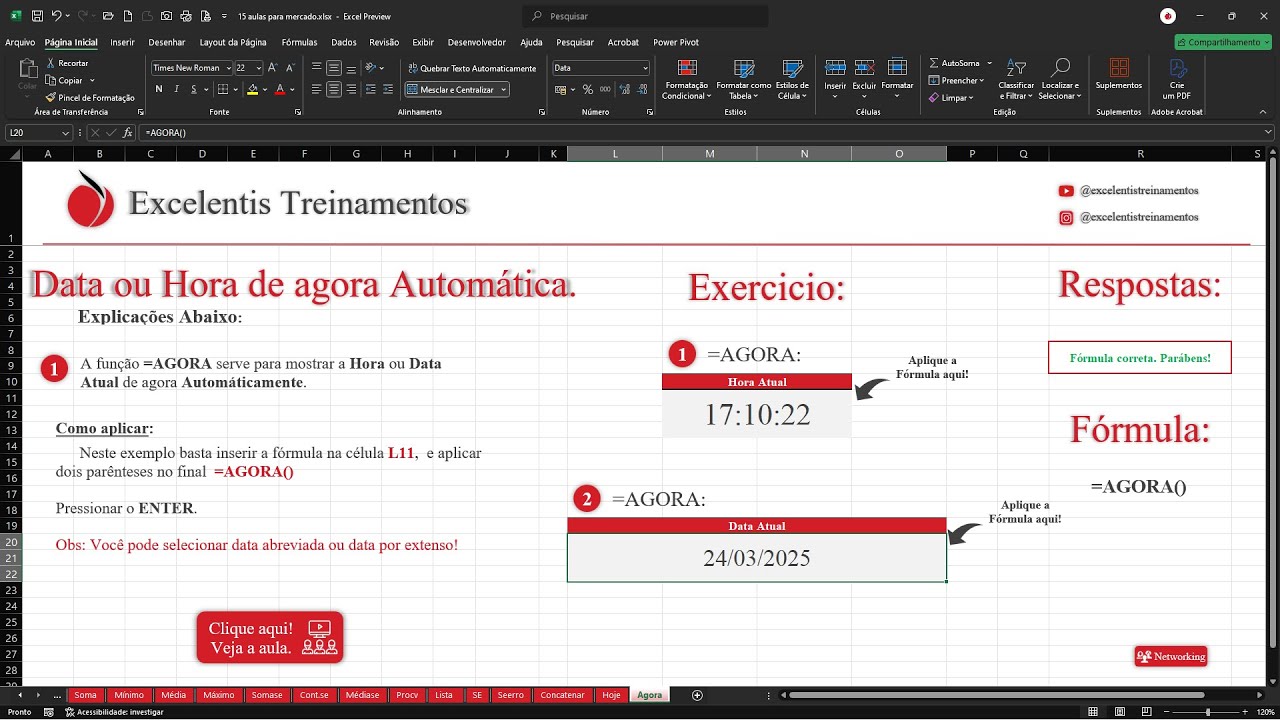
Task: Open the Arquivo menu
Action: point(20,43)
